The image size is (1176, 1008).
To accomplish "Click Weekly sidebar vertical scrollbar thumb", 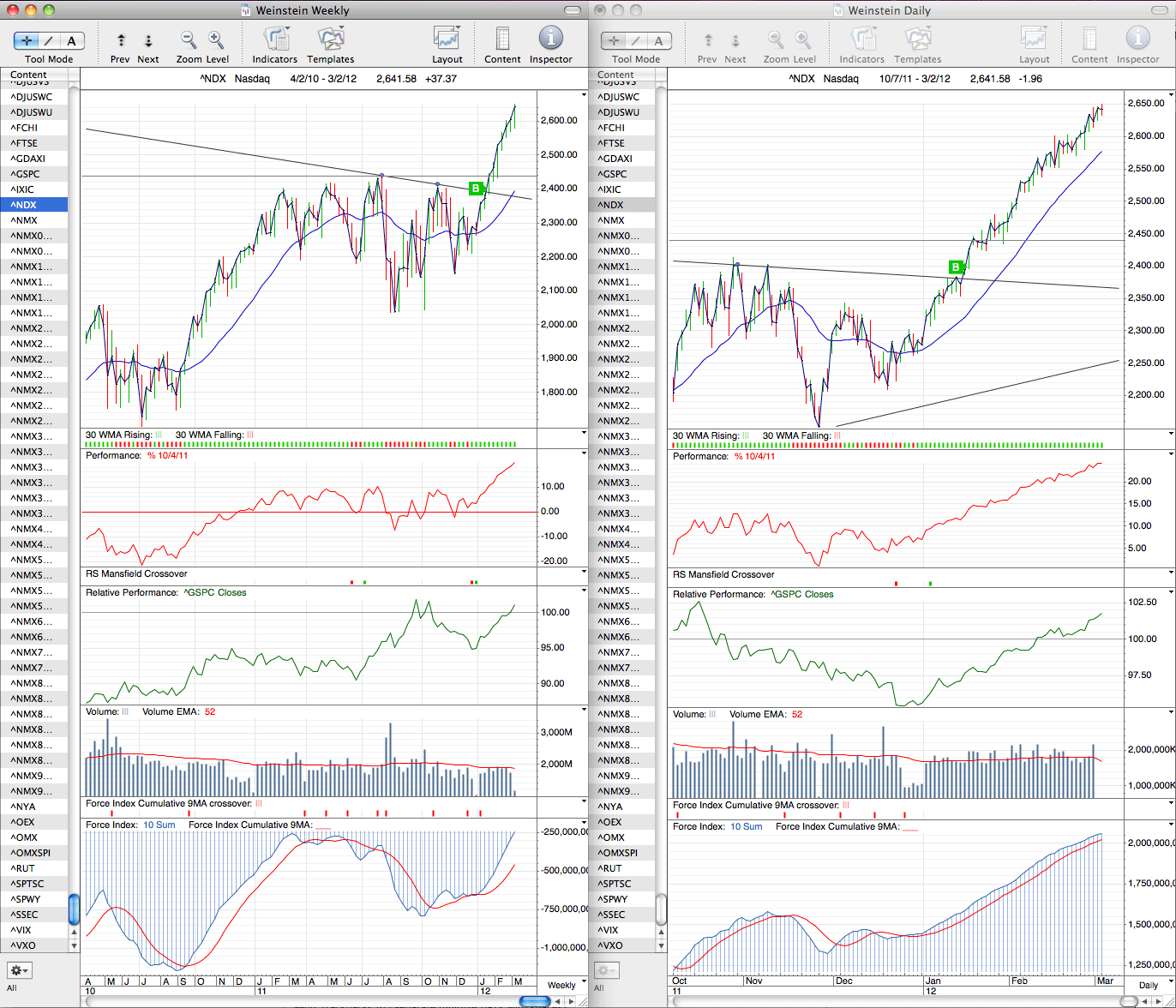I will pos(74,909).
